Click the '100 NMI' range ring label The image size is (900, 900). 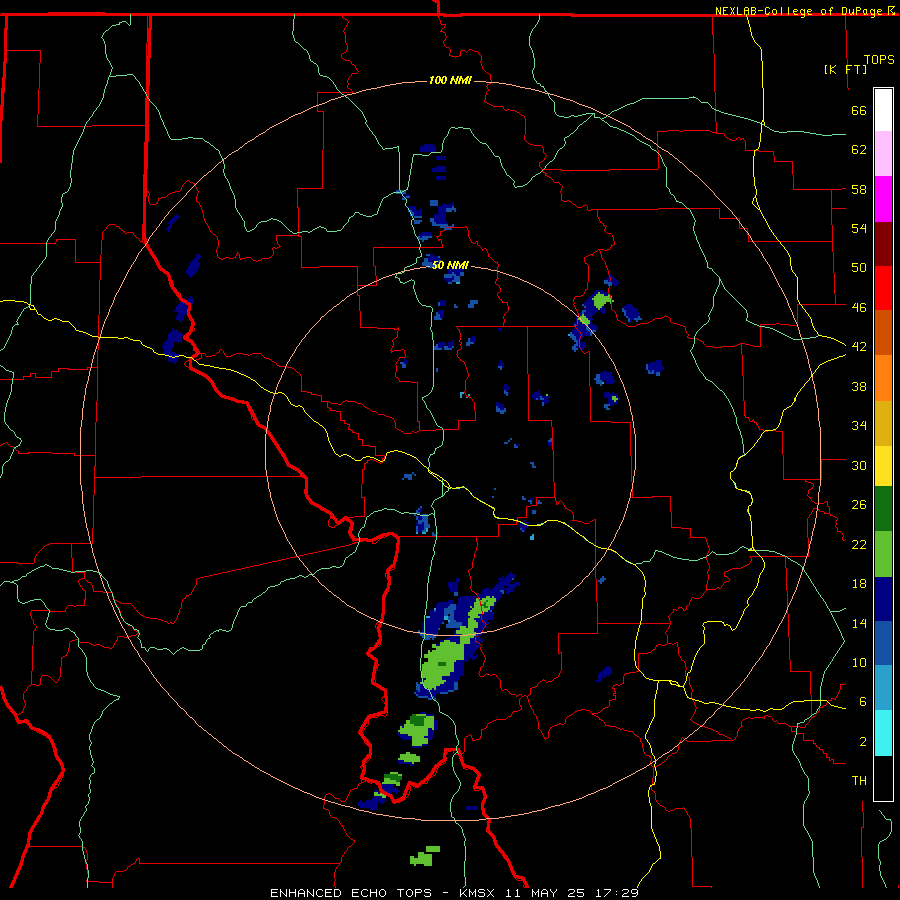coord(450,80)
